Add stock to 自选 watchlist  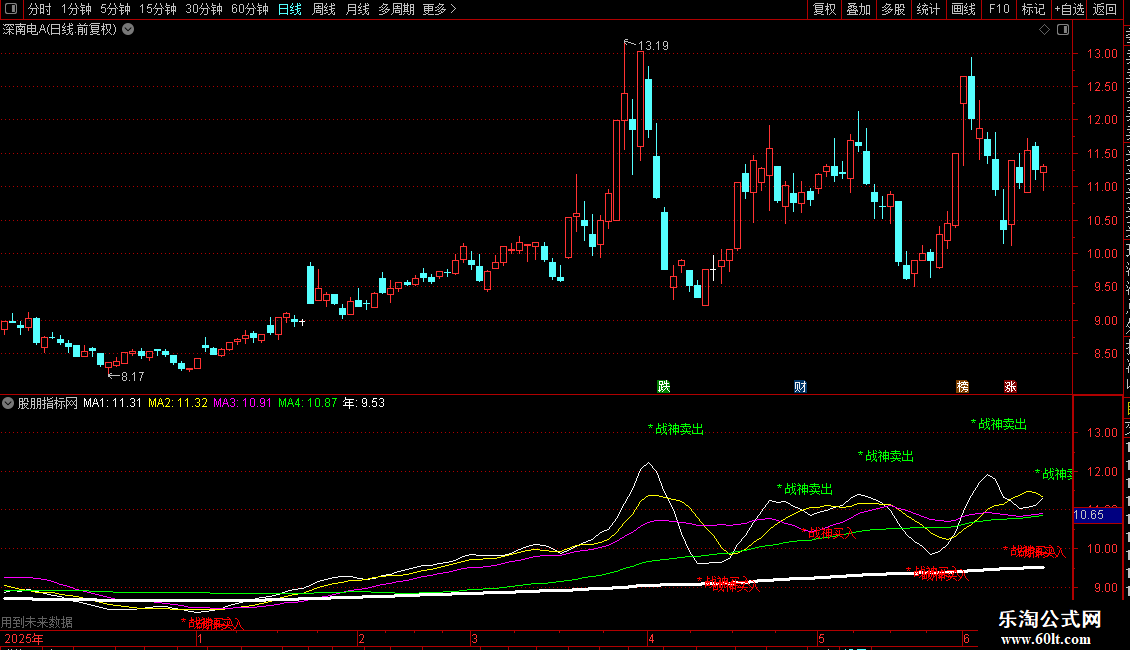pyautogui.click(x=1069, y=9)
